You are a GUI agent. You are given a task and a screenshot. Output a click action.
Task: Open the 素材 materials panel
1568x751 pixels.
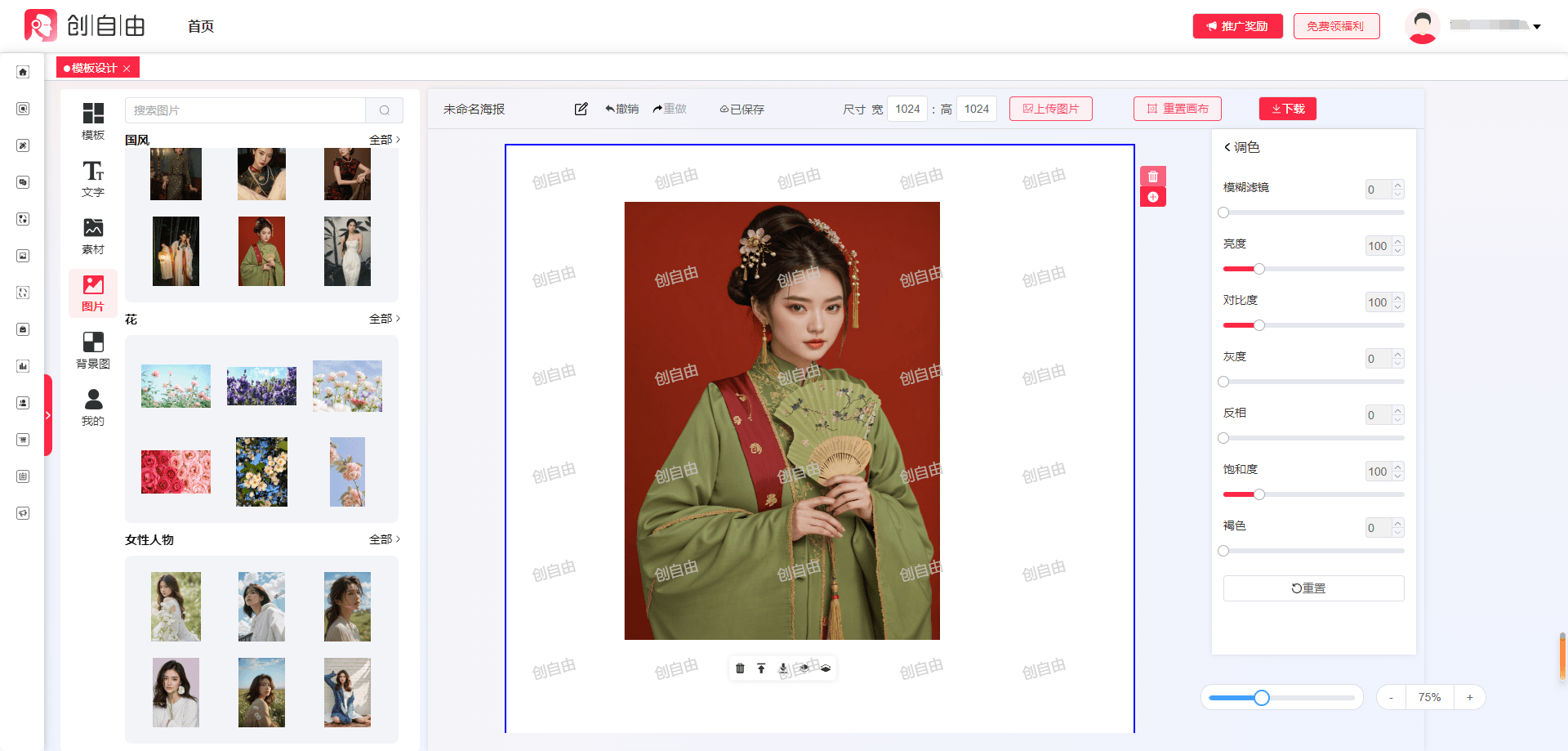93,235
